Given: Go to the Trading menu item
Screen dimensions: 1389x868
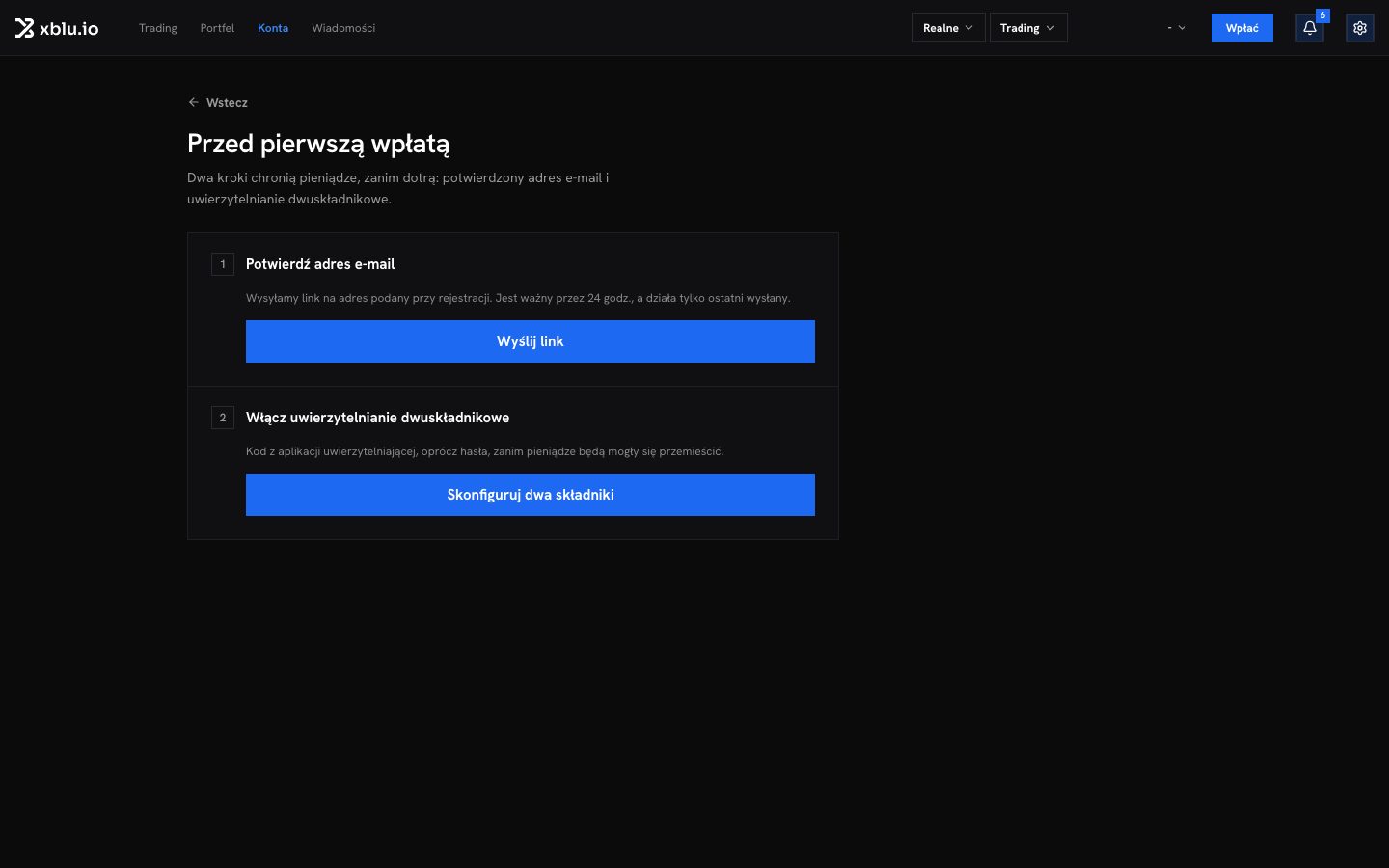Looking at the screenshot, I should click(x=158, y=28).
